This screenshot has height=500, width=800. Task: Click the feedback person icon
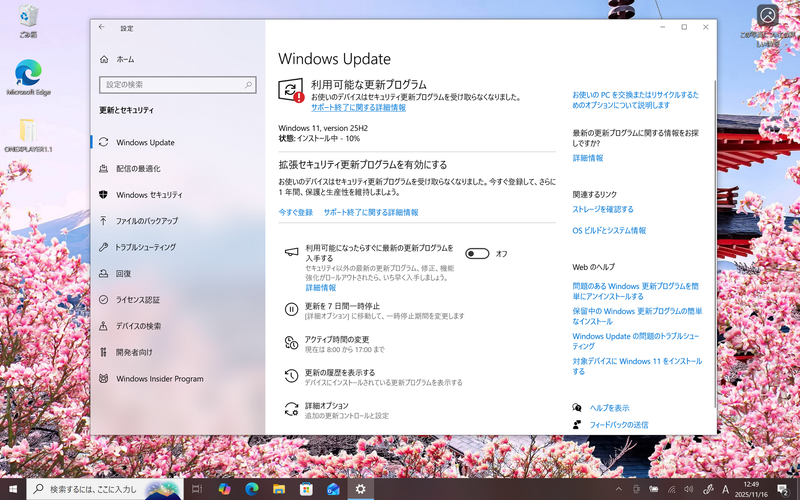click(577, 424)
